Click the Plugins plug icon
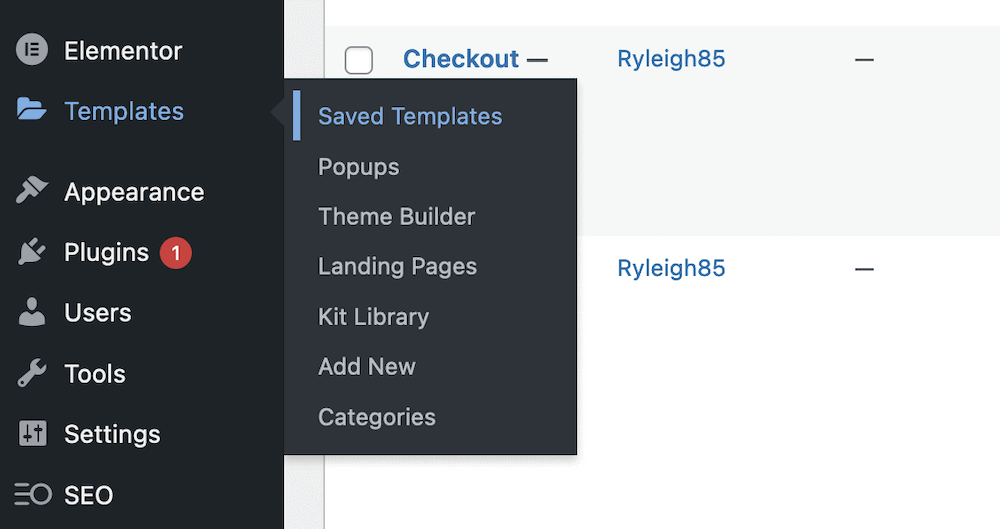Image resolution: width=1000 pixels, height=529 pixels. click(32, 251)
